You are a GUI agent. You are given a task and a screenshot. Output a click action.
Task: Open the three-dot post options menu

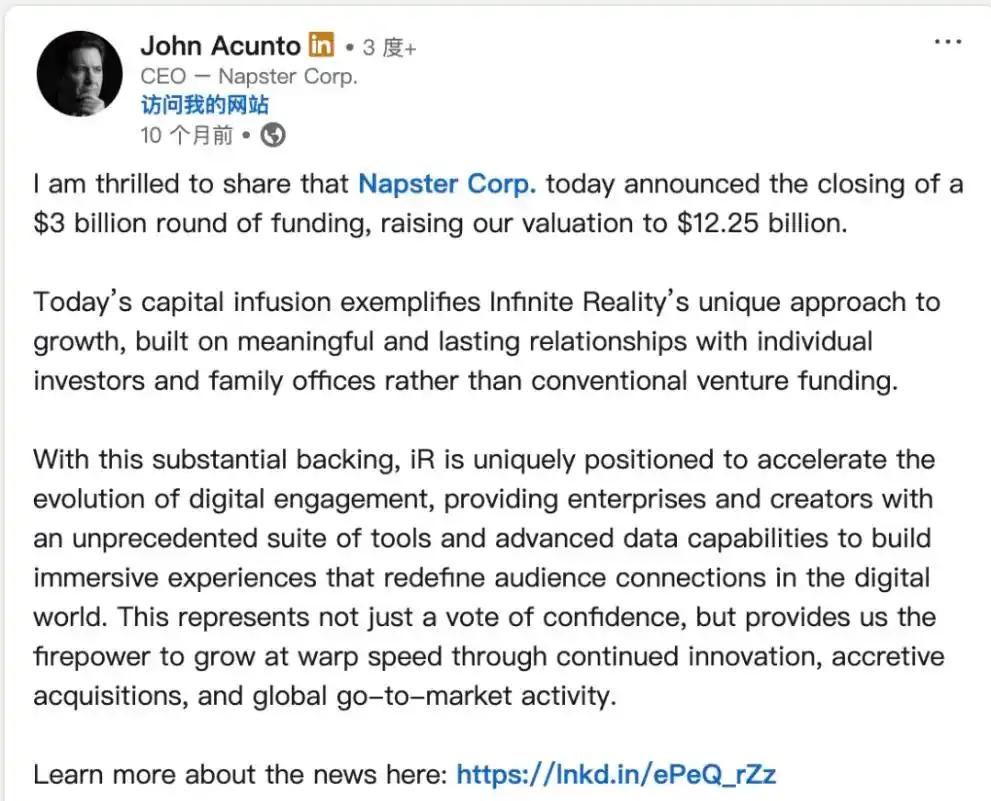[x=947, y=42]
